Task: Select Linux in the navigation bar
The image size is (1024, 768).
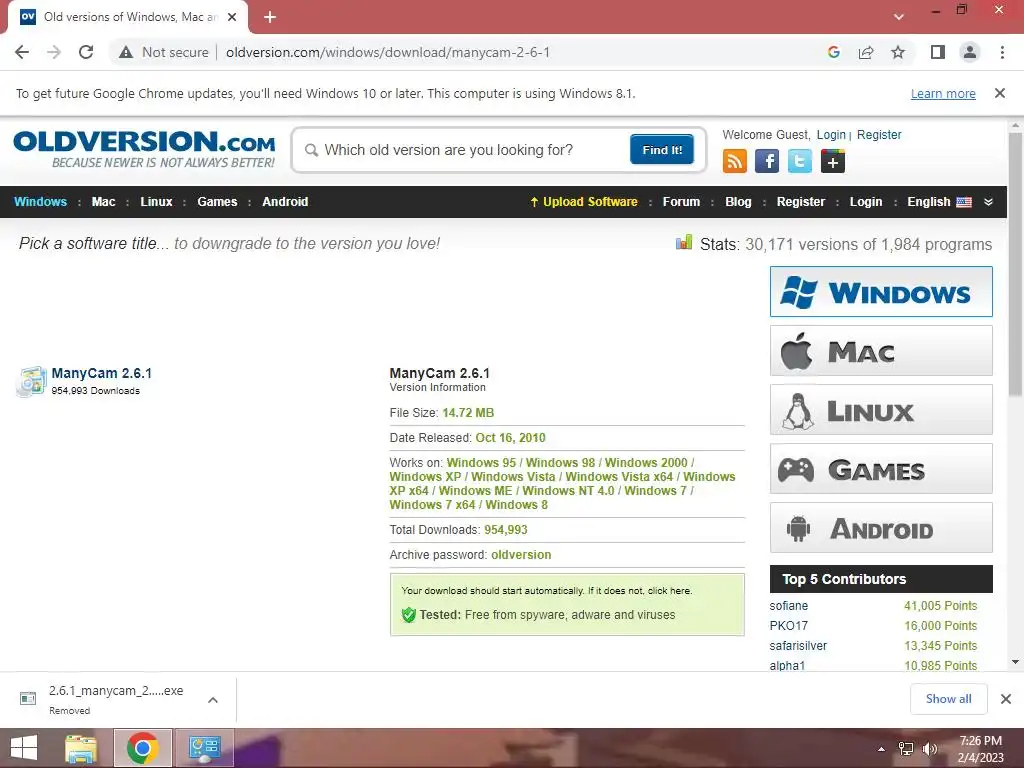Action: 156,202
